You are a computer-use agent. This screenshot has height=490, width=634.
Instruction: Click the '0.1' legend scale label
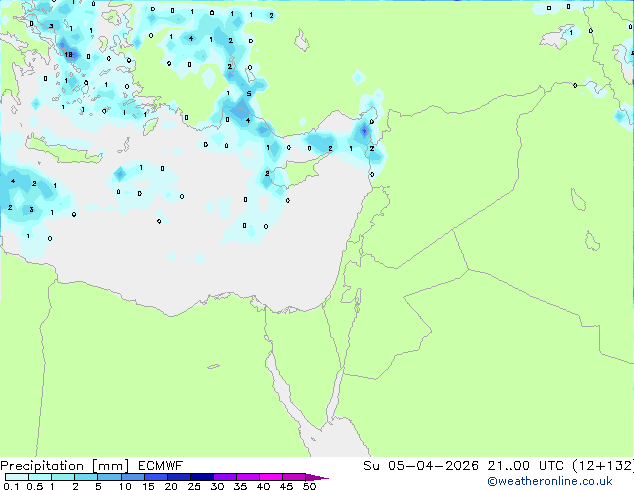[x=11, y=486]
